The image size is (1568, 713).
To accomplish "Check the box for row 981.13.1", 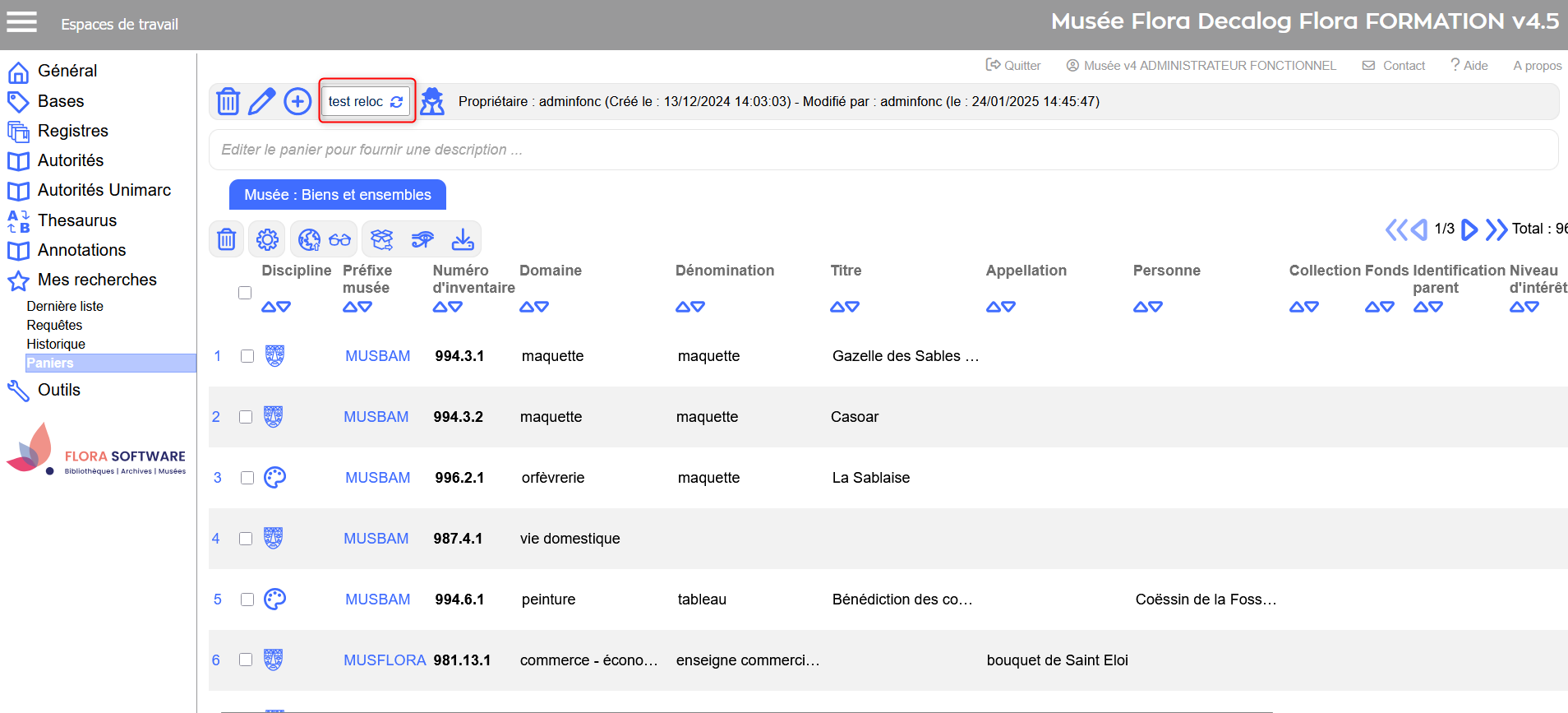I will pos(246,660).
